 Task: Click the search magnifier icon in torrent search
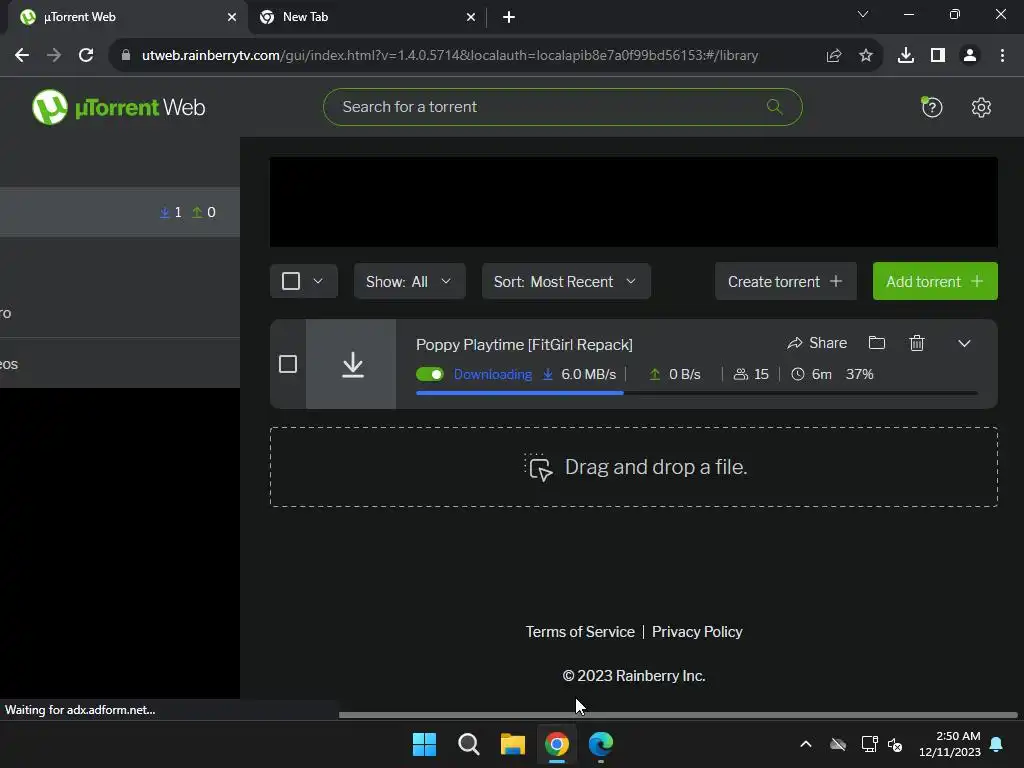pyautogui.click(x=775, y=106)
